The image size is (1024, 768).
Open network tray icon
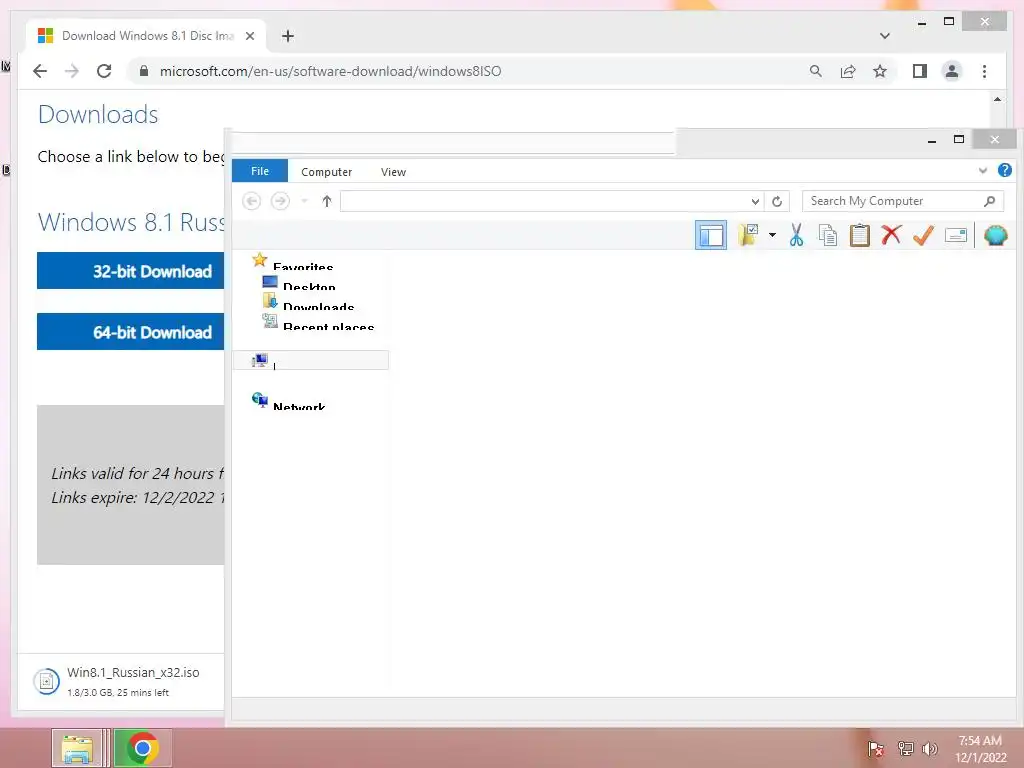[x=905, y=748]
